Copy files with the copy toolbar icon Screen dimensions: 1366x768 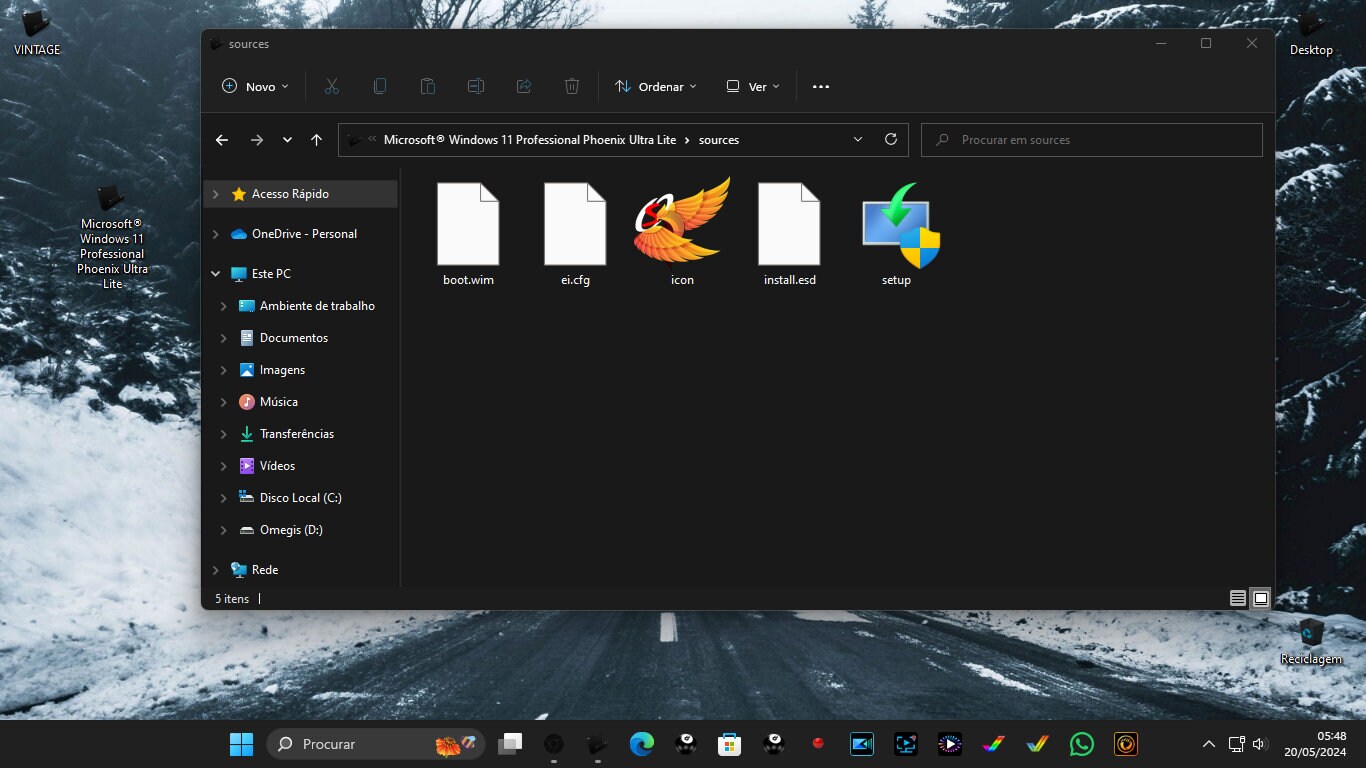pyautogui.click(x=380, y=86)
